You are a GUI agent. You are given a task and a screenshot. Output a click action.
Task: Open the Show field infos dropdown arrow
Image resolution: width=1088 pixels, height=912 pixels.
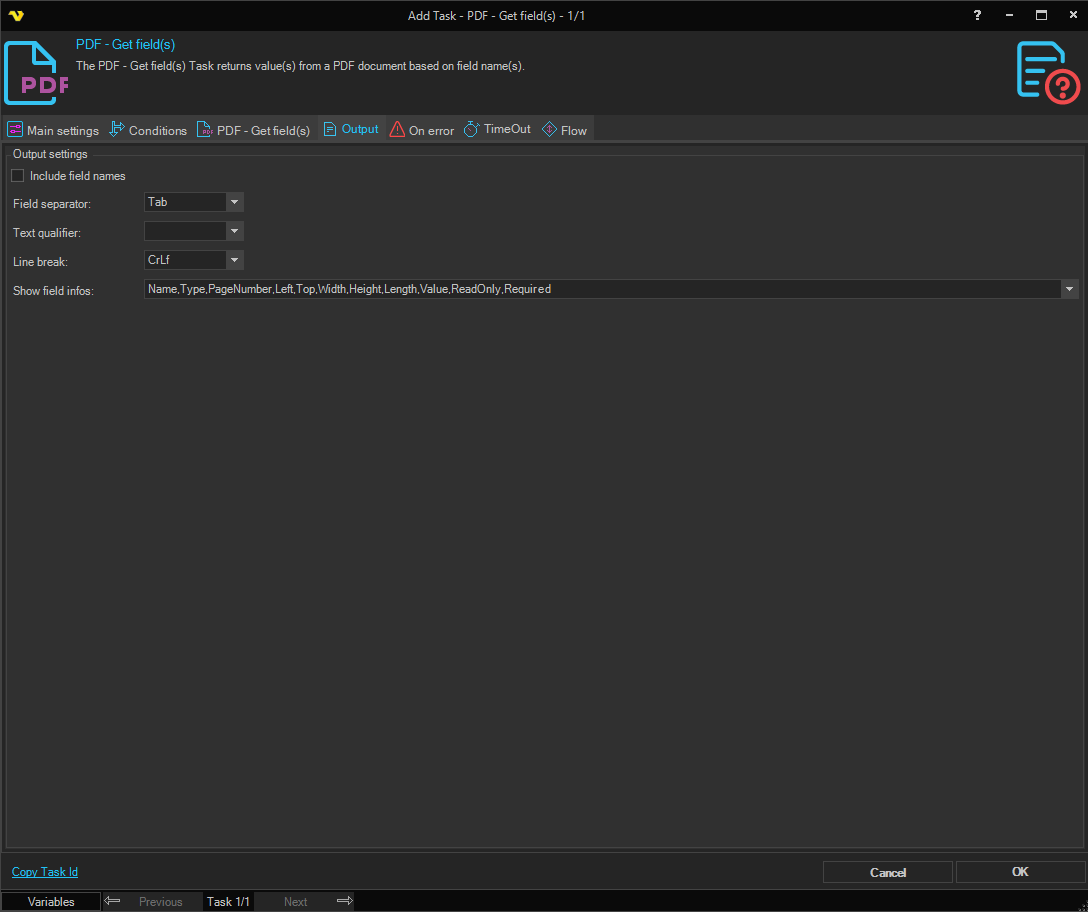1069,289
